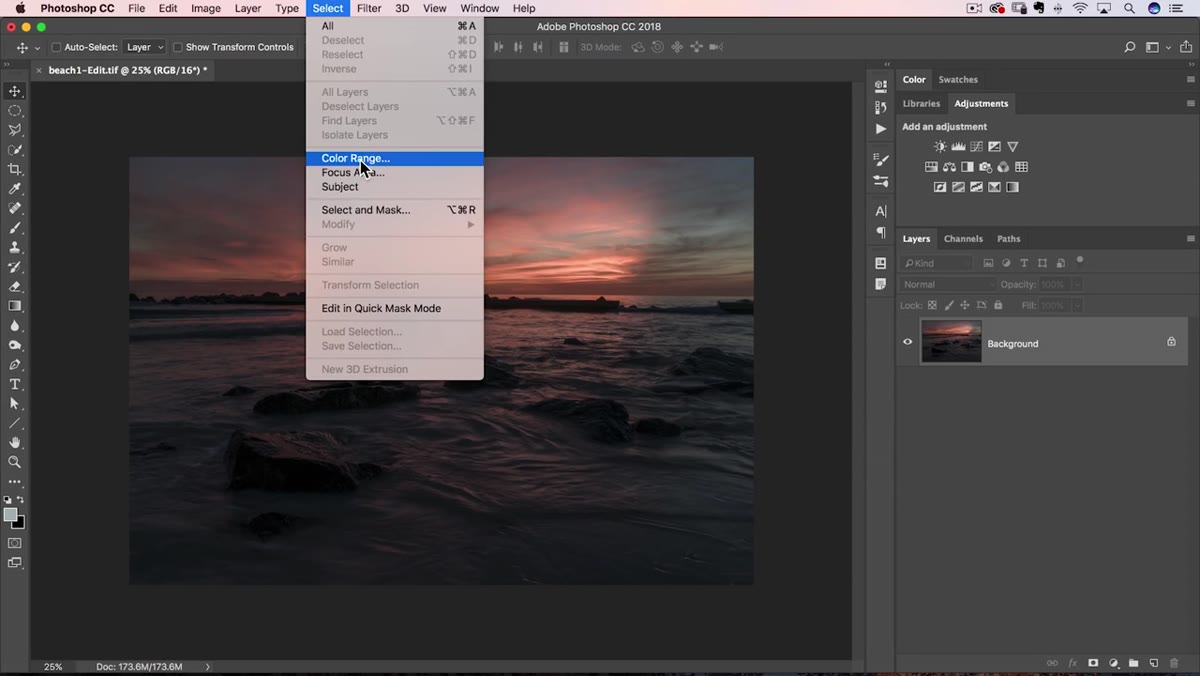The height and width of the screenshot is (676, 1200).
Task: Enable the Auto-Select checkbox
Action: (56, 47)
